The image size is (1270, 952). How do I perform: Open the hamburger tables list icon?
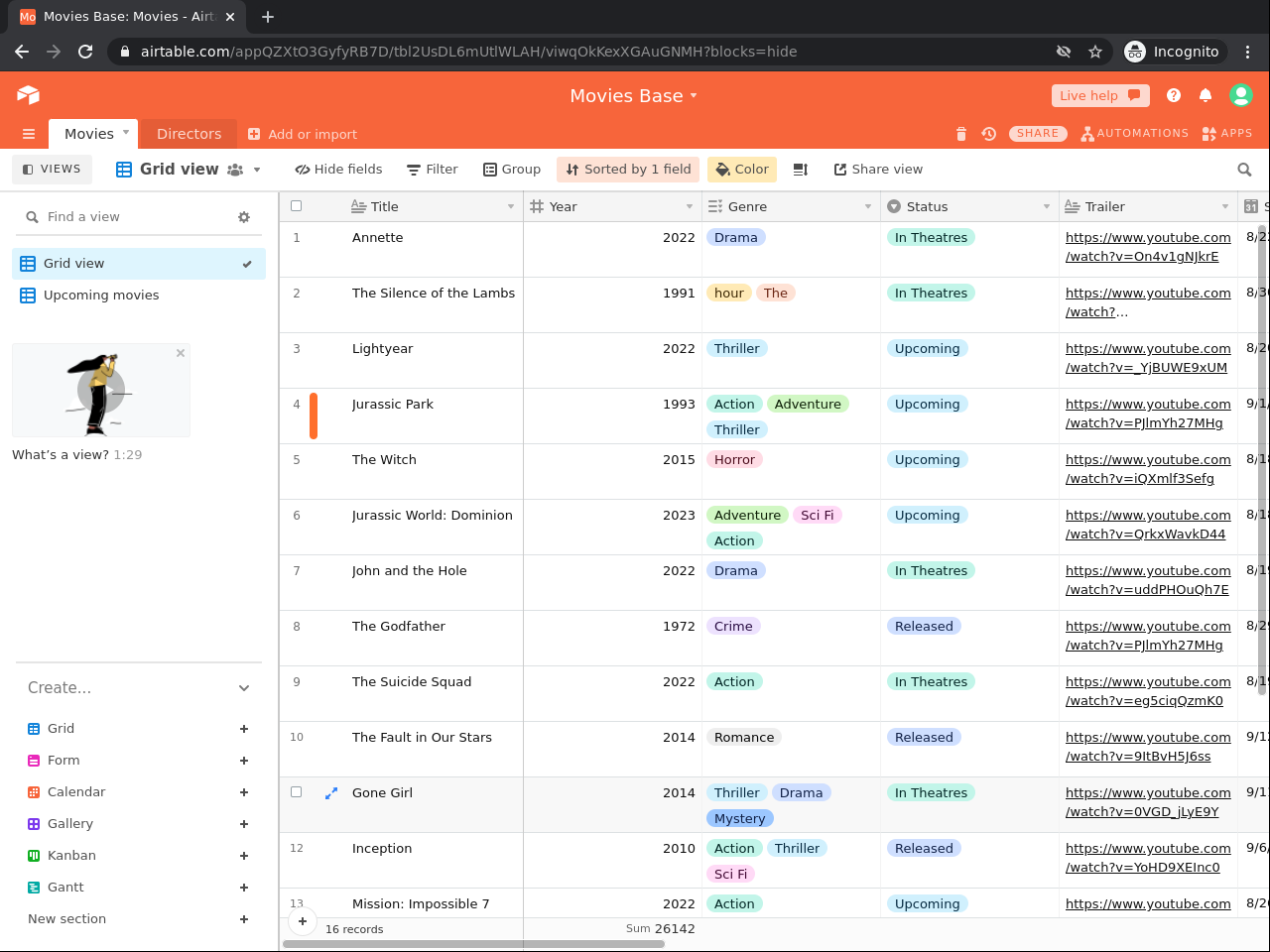(29, 134)
